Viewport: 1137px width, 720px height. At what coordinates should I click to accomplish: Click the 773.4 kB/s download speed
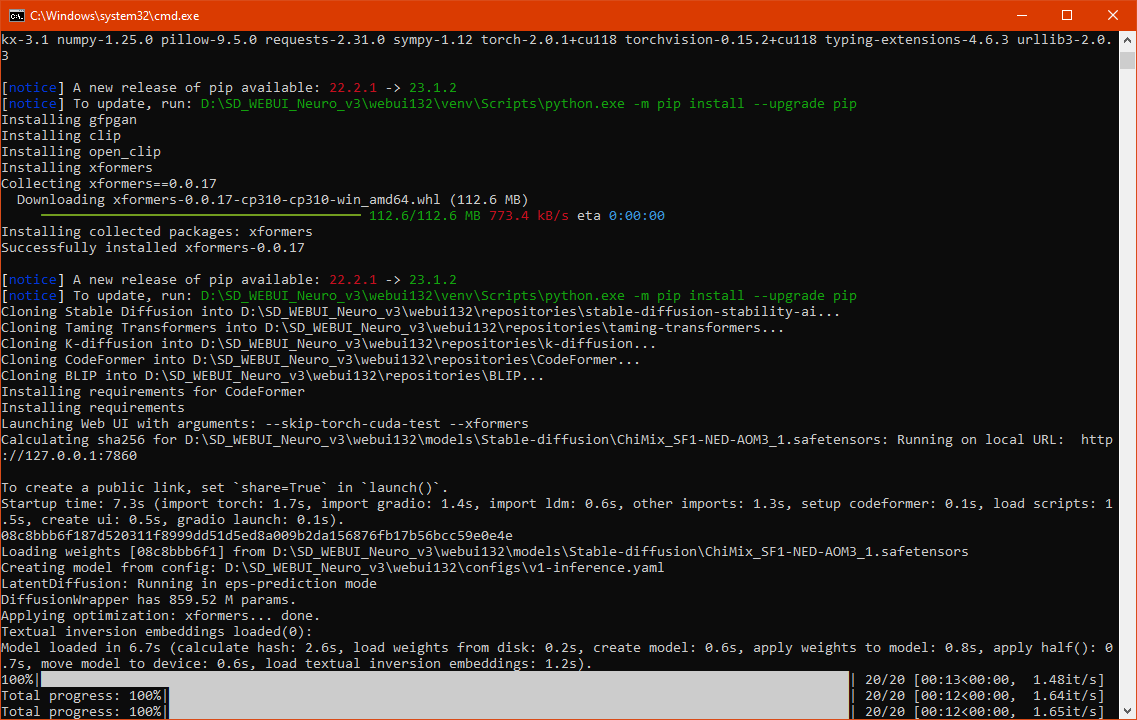pyautogui.click(x=529, y=215)
